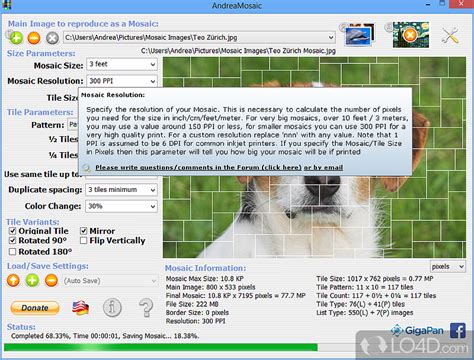Open the wrench and screwdriver options icon
Screen dimensions: 474x360
[x=450, y=36]
